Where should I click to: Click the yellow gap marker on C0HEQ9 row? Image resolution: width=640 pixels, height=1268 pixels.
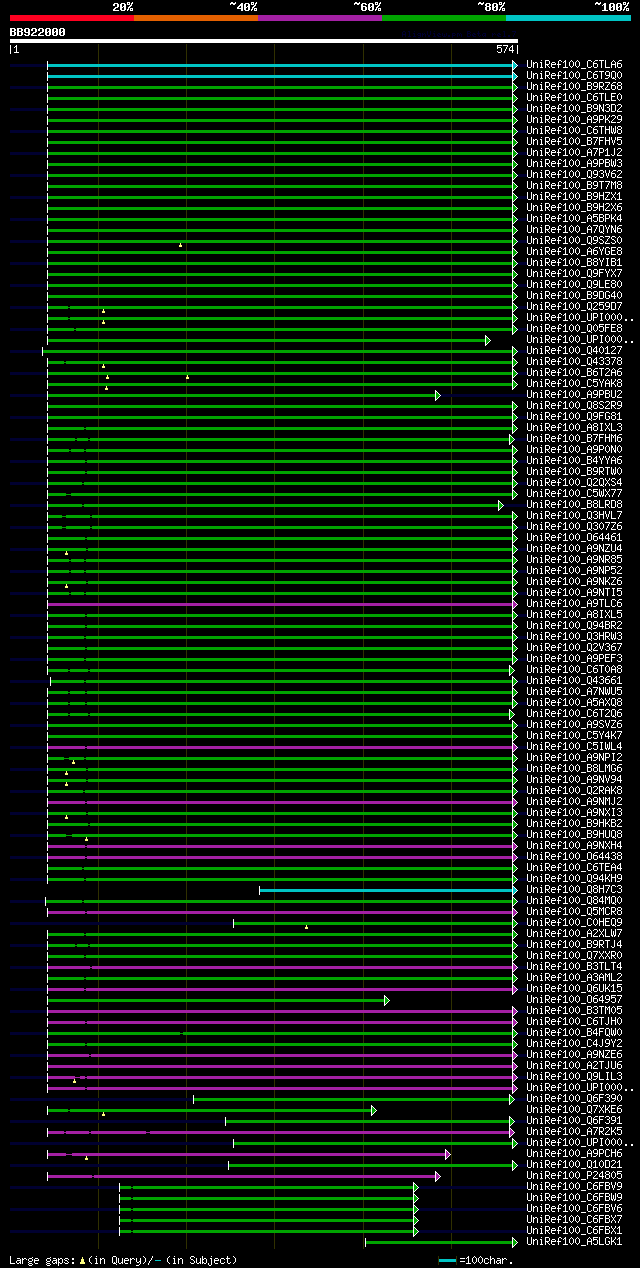pos(306,927)
